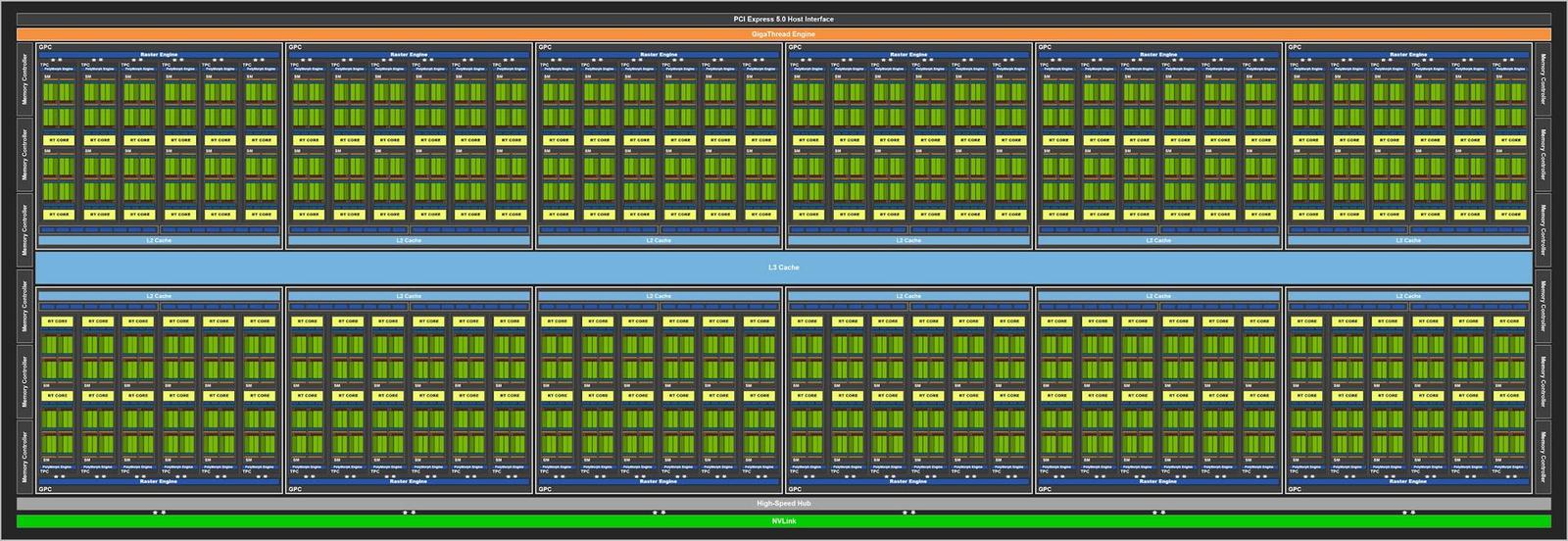Click the bottommost right Memory Controller block
This screenshot has width=1568, height=541.
(1542, 457)
